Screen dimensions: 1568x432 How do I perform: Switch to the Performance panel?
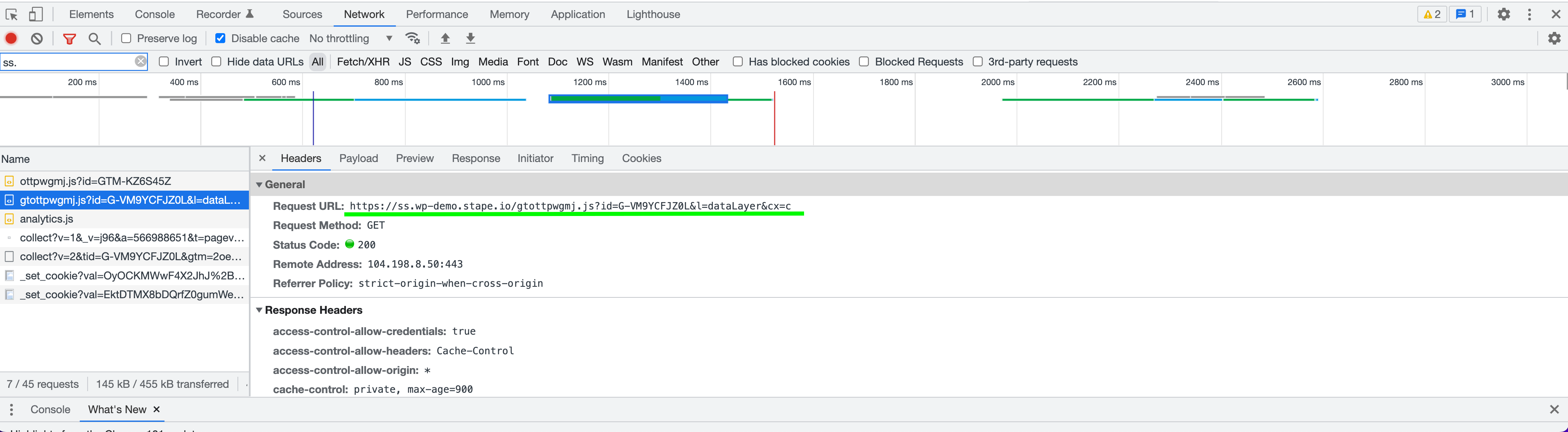(x=437, y=14)
